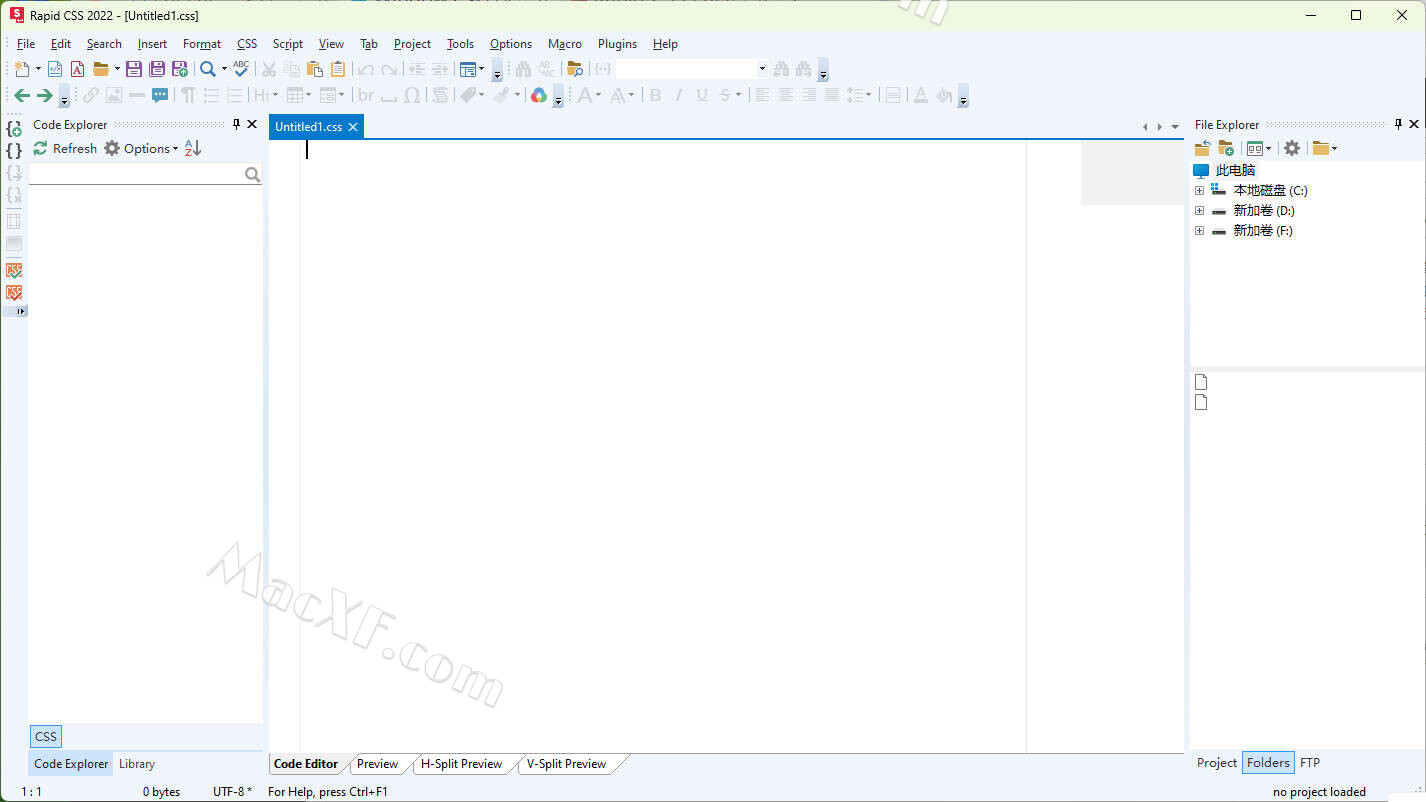Toggle the Code Explorer pin
Viewport: 1426px width, 802px height.
[x=237, y=124]
